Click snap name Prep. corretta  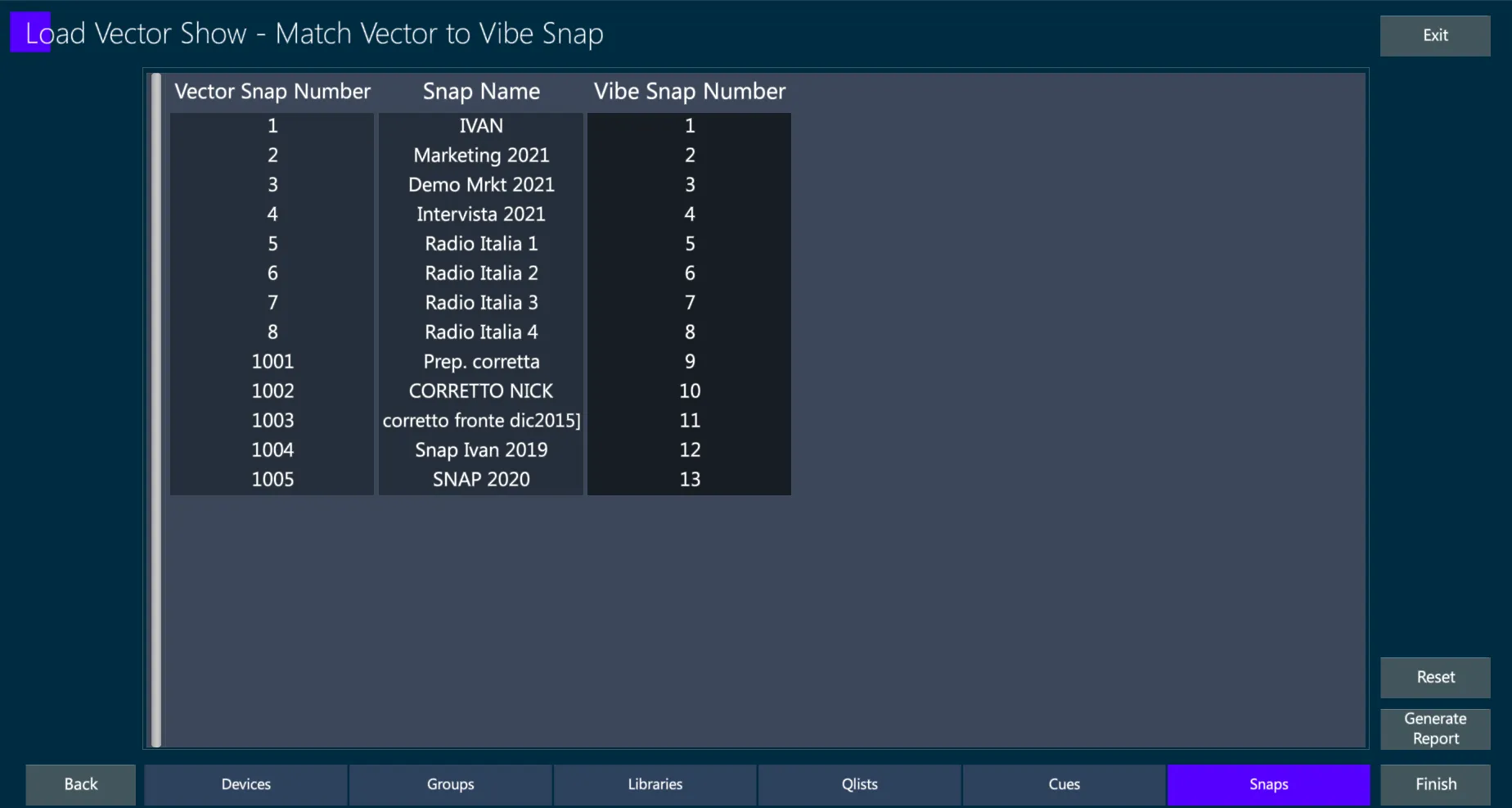[481, 362]
